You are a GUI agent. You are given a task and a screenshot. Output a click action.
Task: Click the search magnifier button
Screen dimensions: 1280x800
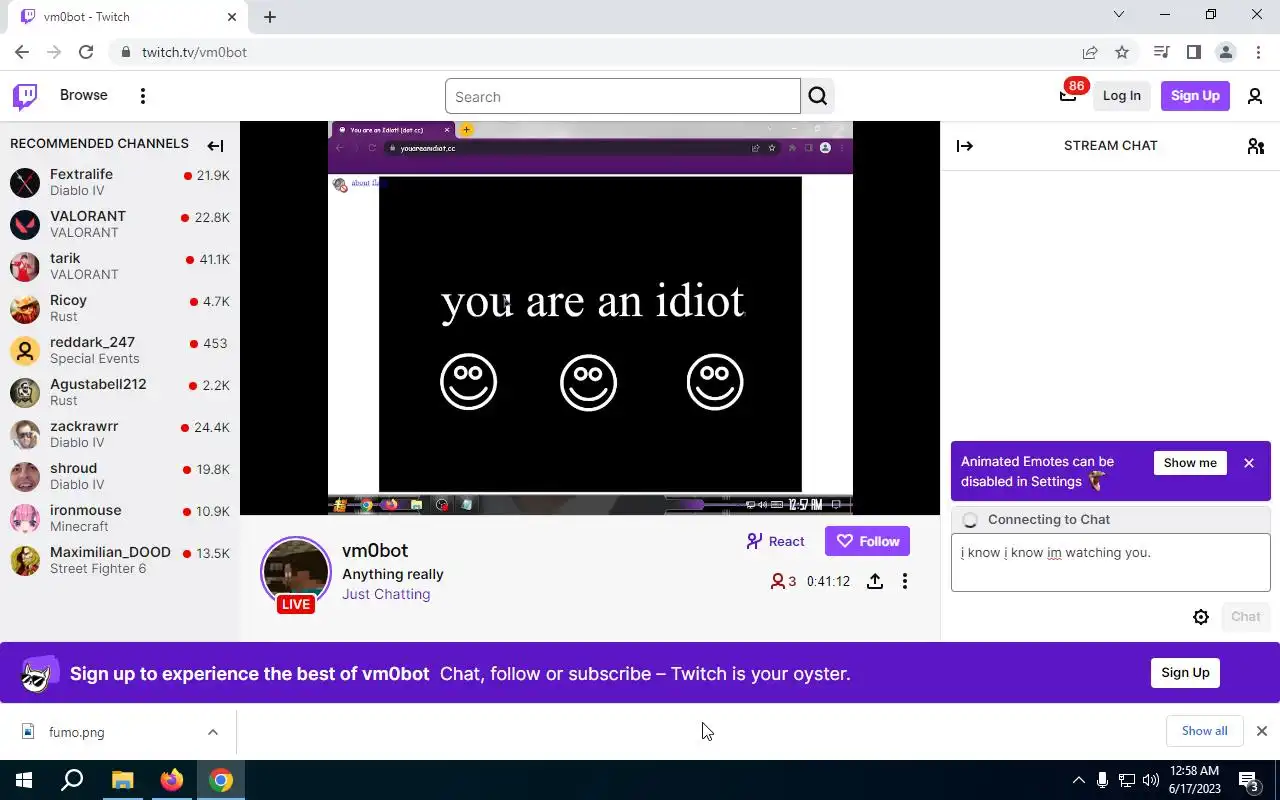pyautogui.click(x=818, y=96)
